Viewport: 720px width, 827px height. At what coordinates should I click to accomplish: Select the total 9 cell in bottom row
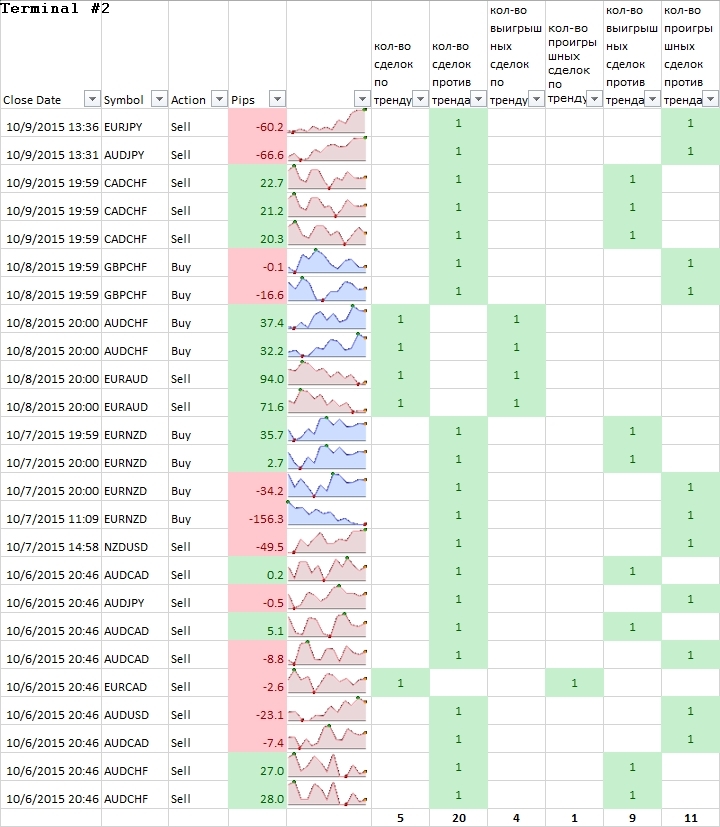[x=632, y=818]
